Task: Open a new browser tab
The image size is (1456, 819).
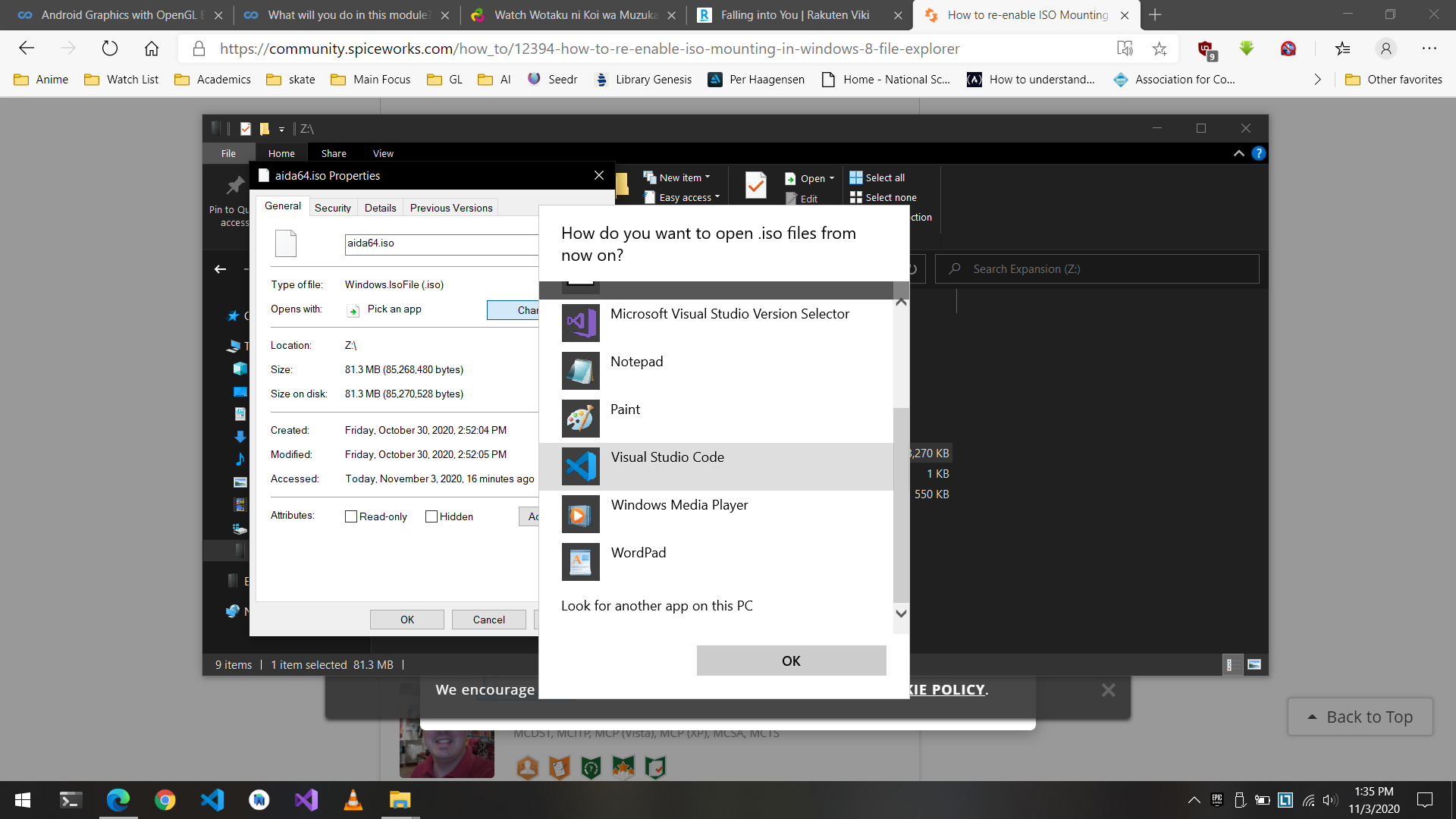Action: (1155, 14)
